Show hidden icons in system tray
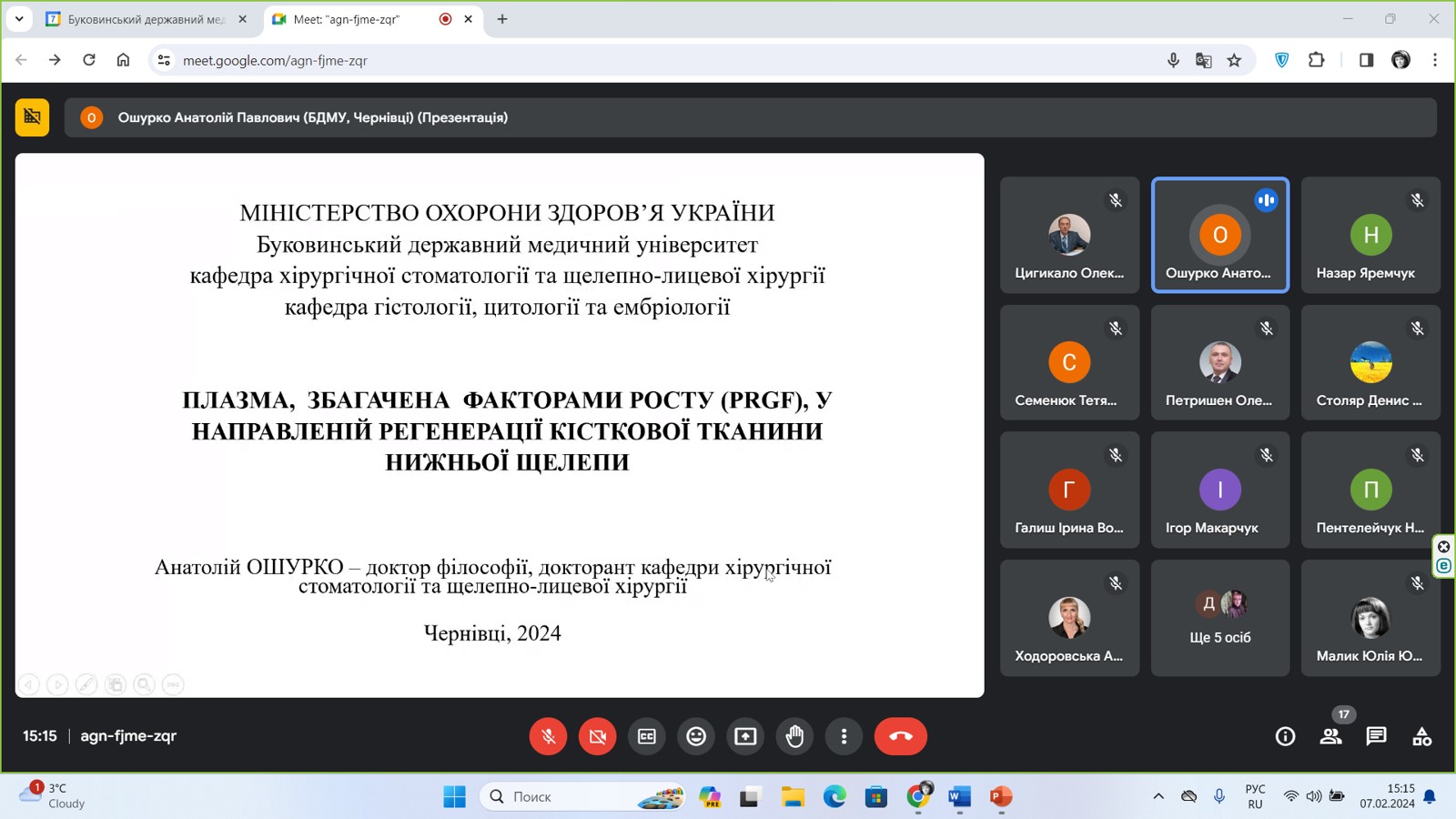 pyautogui.click(x=1158, y=796)
